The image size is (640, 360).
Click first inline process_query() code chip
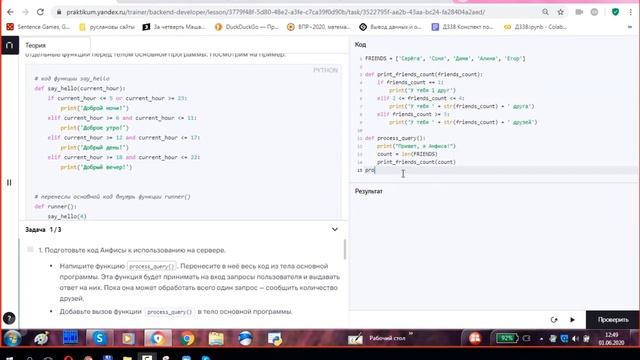pos(151,266)
